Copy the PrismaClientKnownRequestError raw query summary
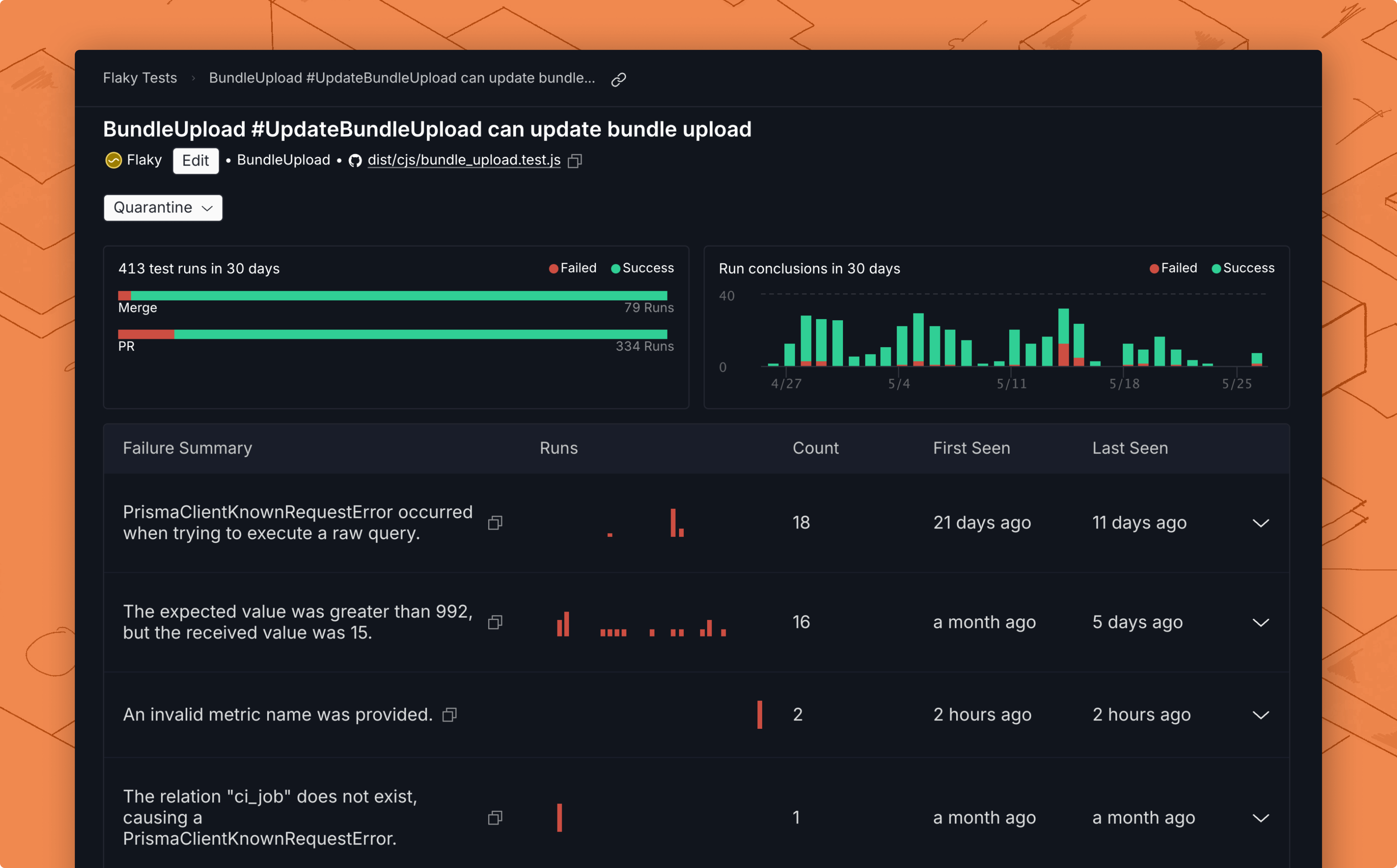Screen dimensions: 1397x868 pos(495,522)
